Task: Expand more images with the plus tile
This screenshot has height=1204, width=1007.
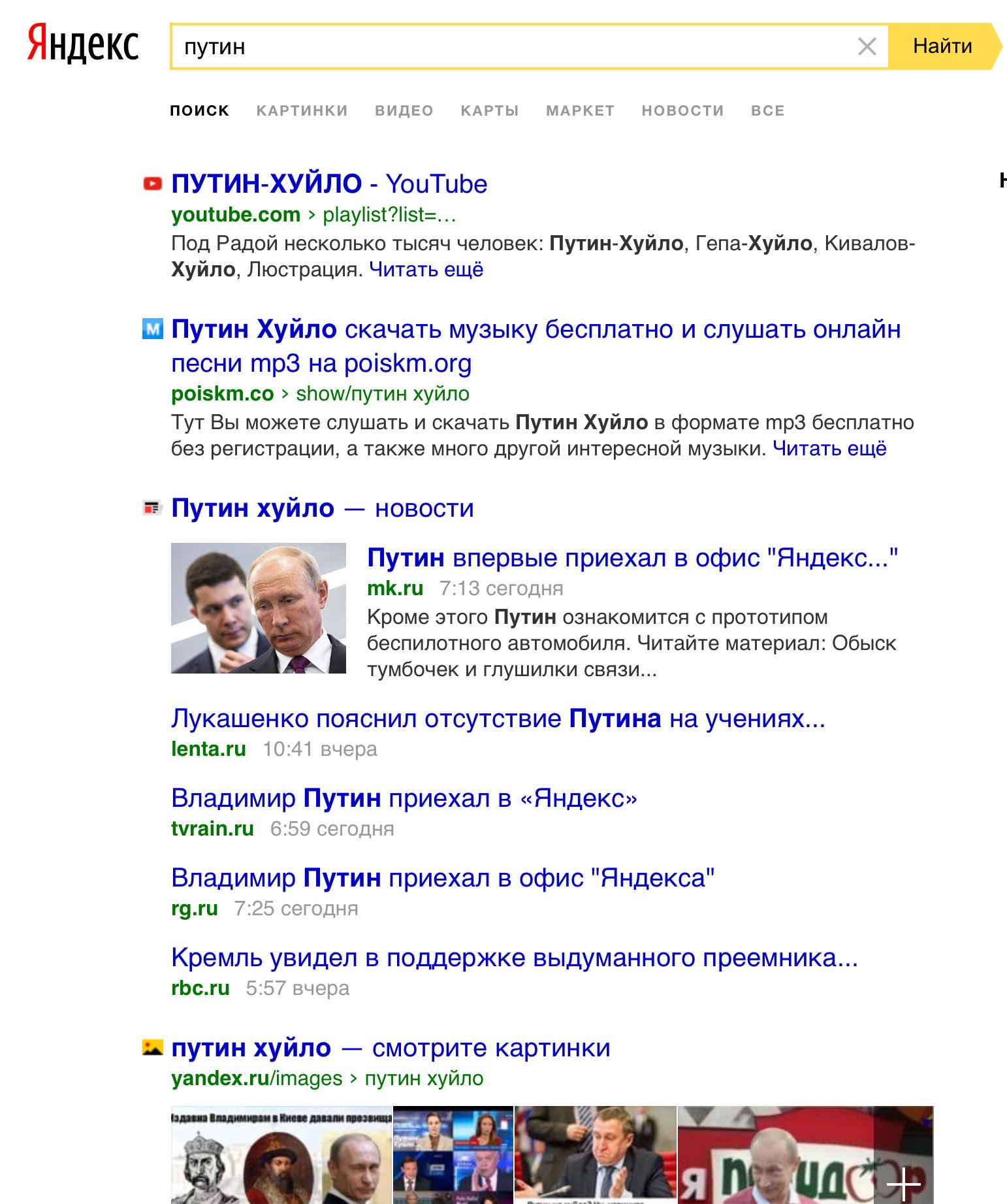Action: (904, 1155)
